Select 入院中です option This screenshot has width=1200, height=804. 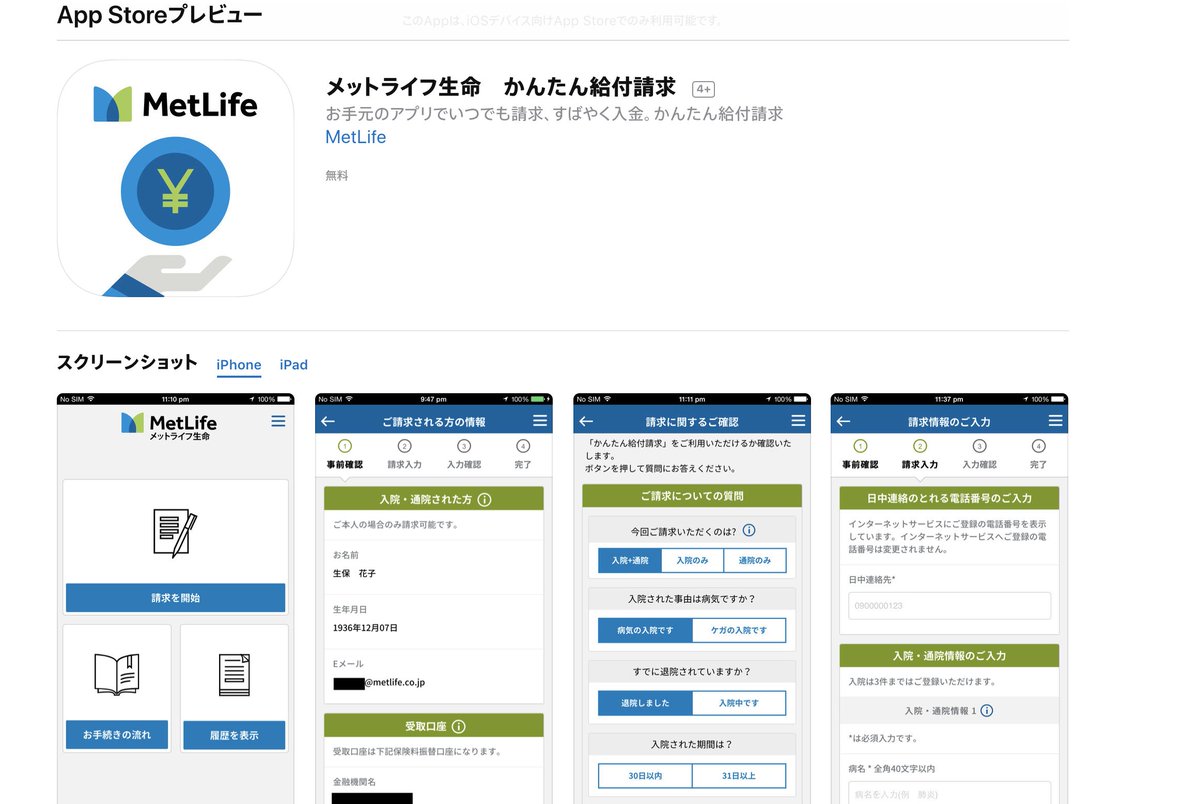(739, 703)
